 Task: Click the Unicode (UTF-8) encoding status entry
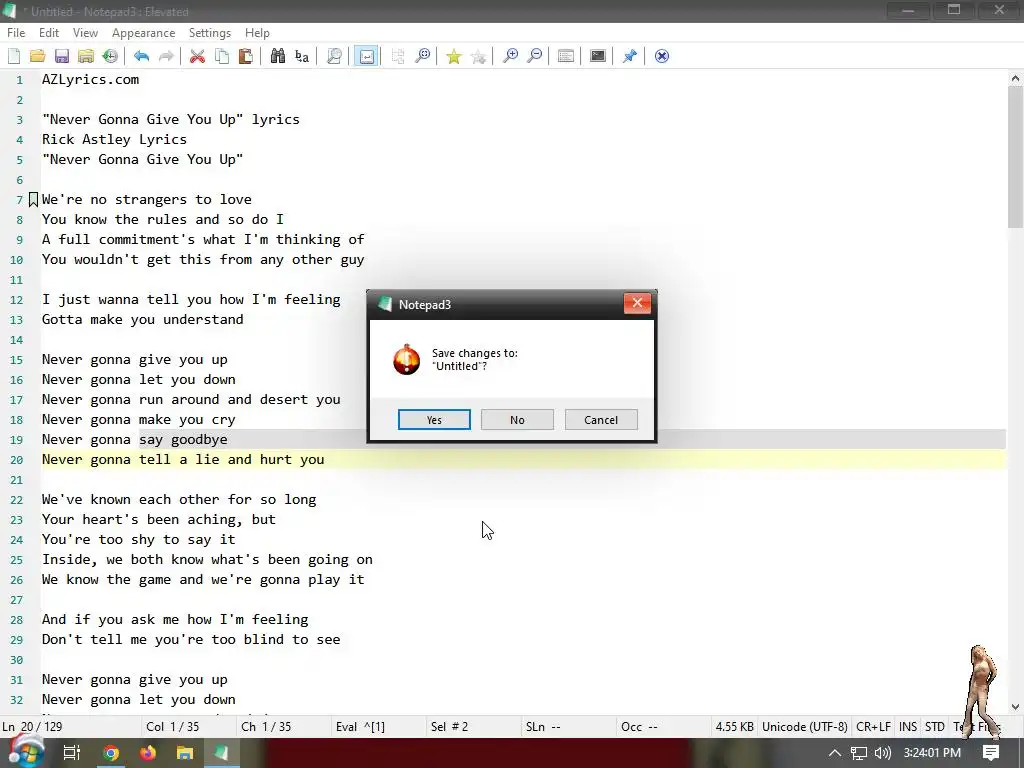pyautogui.click(x=805, y=726)
